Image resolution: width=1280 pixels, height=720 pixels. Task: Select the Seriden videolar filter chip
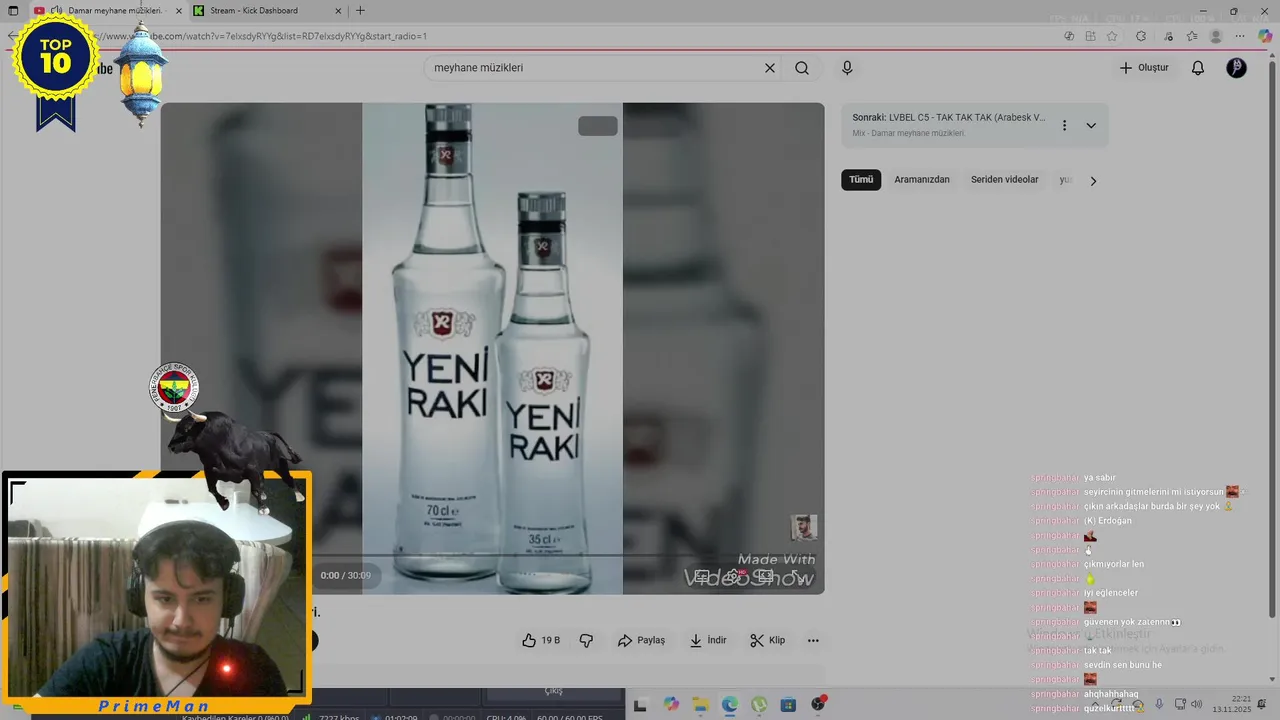[1004, 180]
